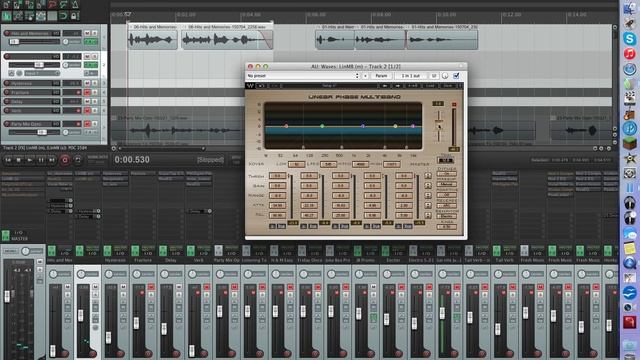This screenshot has width=640, height=360.
Task: Solo the Party Mix Ops track
Action: click(x=94, y=124)
